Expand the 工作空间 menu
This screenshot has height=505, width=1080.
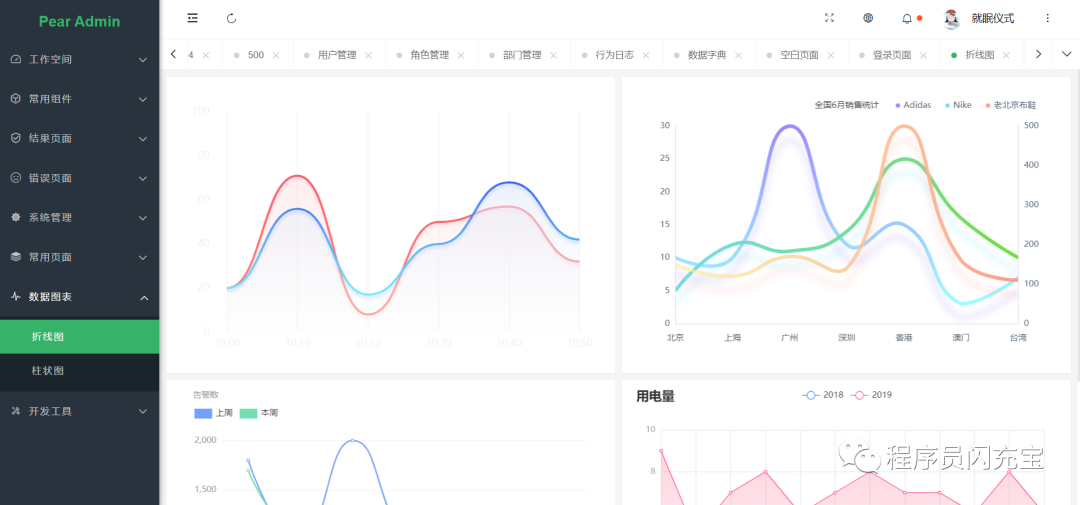[79, 60]
